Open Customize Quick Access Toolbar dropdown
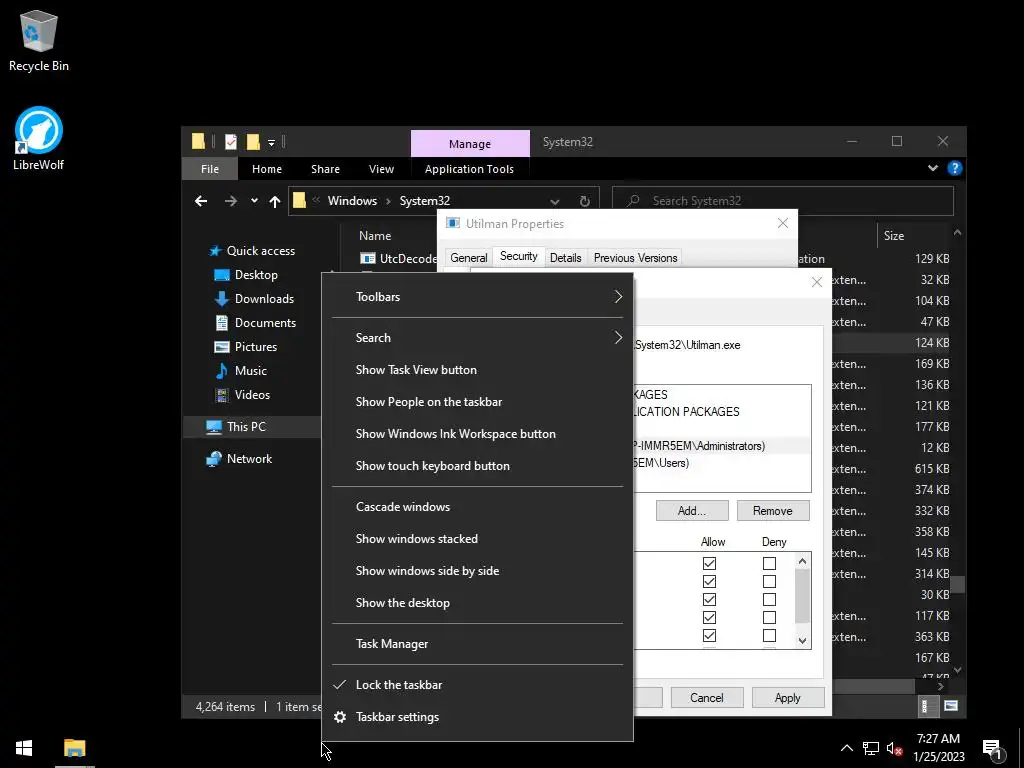 [x=271, y=142]
